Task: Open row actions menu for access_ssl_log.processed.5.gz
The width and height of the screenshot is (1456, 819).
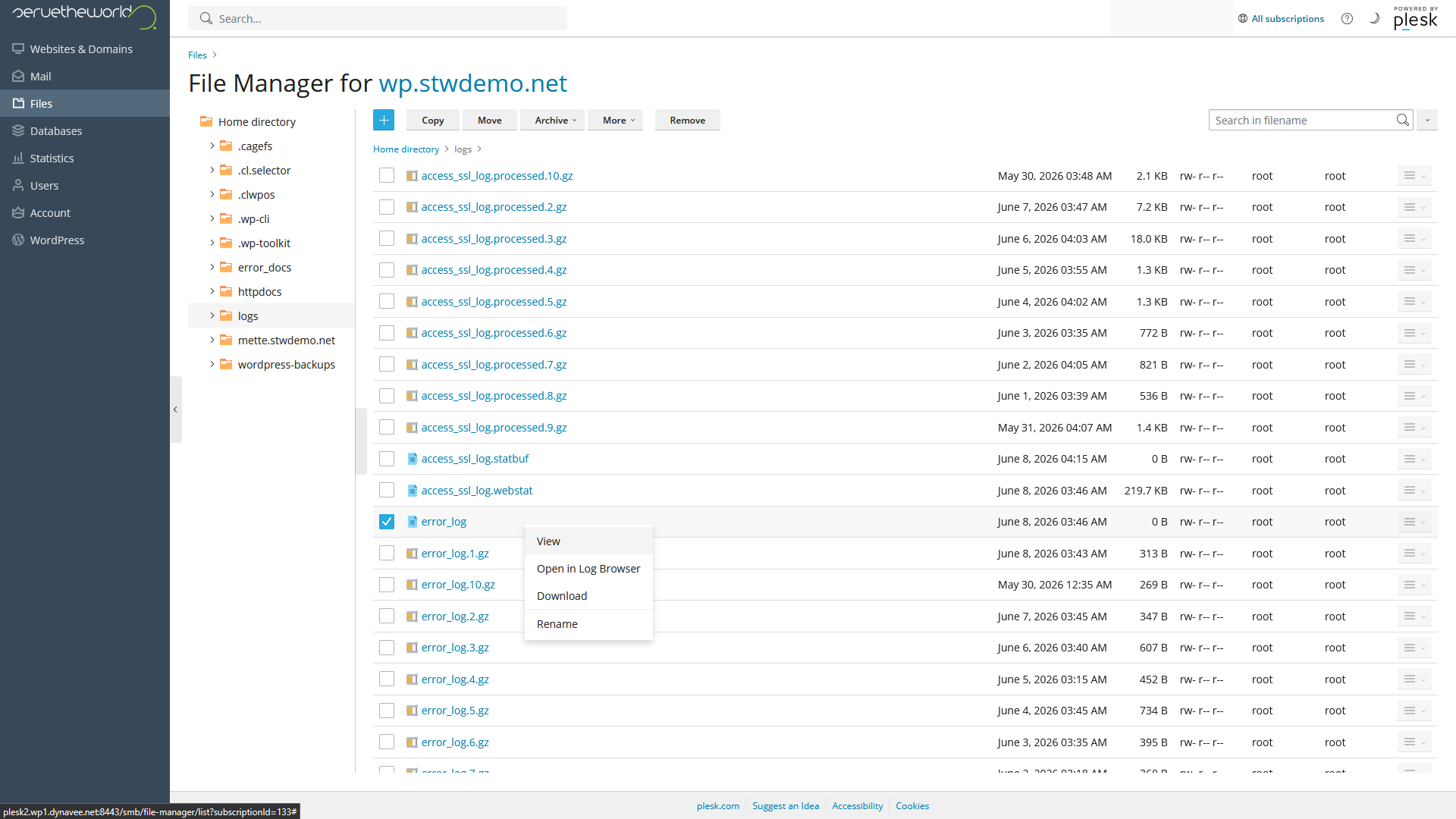Action: click(1414, 302)
